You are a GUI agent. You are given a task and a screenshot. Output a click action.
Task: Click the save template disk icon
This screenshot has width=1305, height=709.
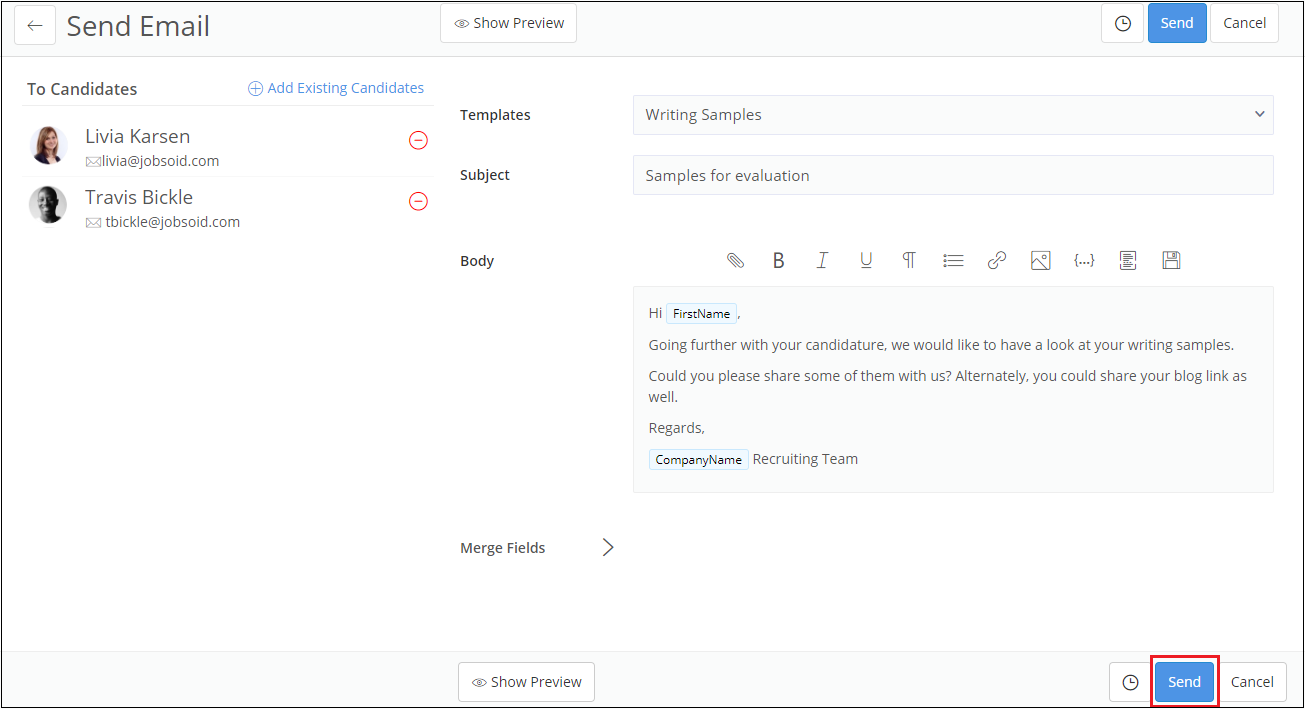[x=1172, y=260]
